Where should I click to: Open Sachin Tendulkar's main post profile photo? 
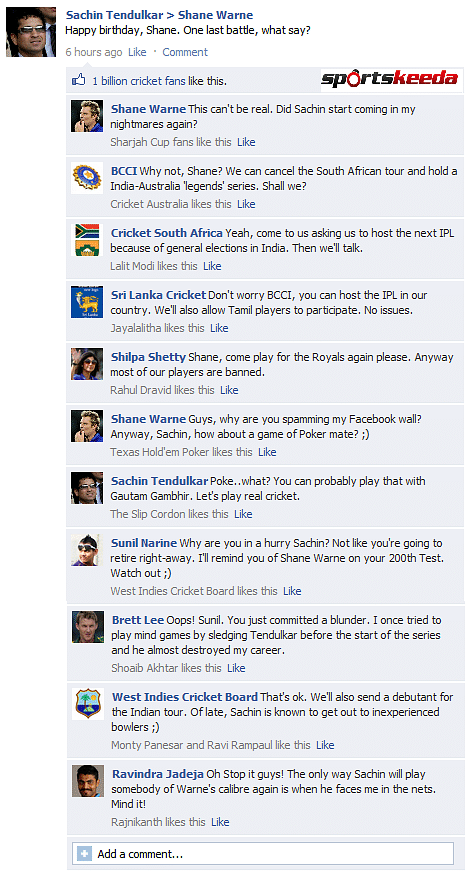(x=31, y=32)
